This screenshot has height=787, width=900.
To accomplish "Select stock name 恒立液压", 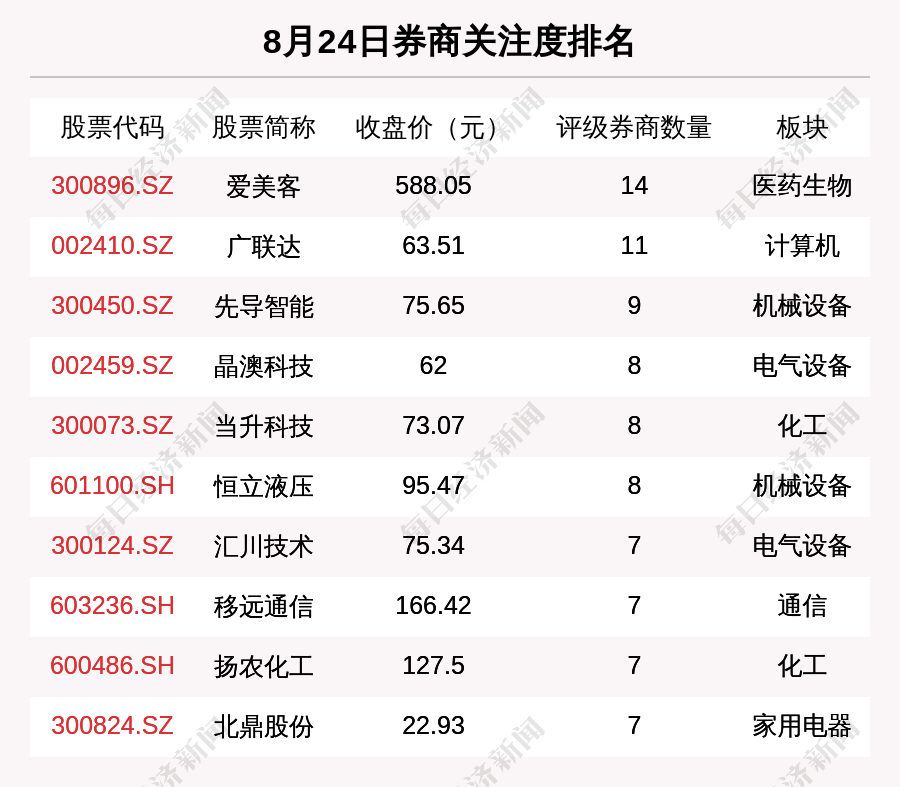I will tap(263, 486).
